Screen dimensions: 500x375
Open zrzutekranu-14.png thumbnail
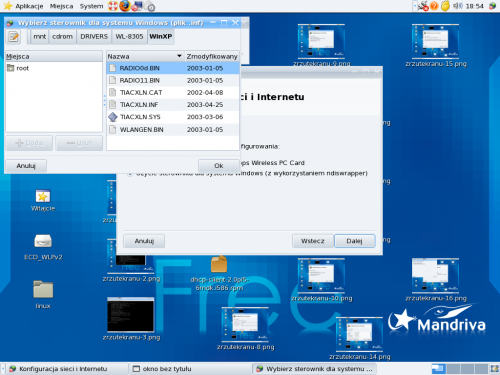point(359,334)
